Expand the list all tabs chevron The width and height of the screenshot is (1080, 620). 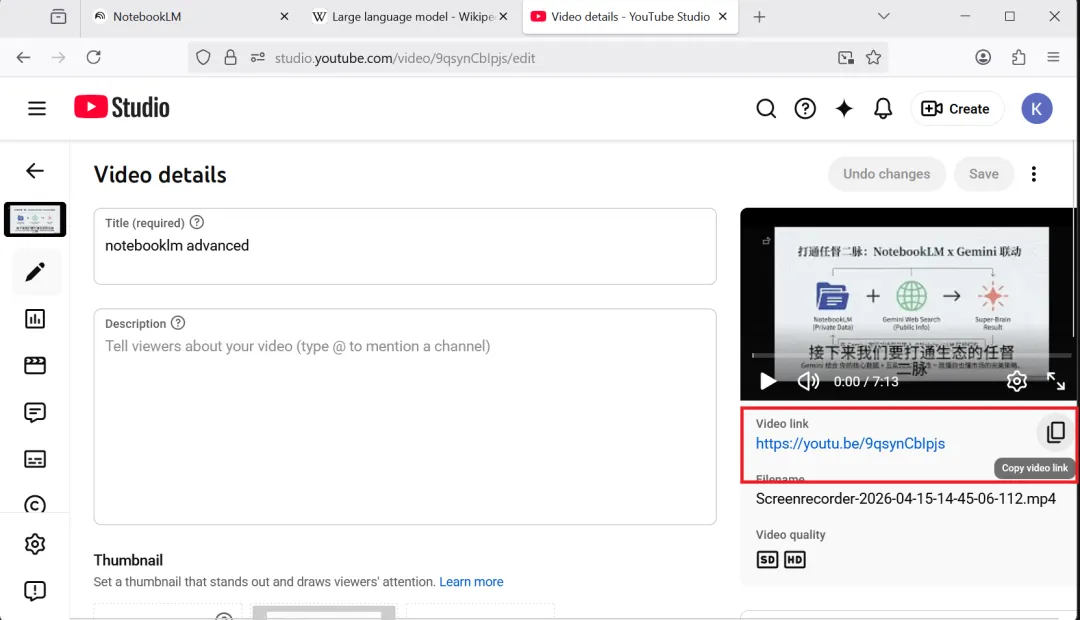[x=884, y=17]
